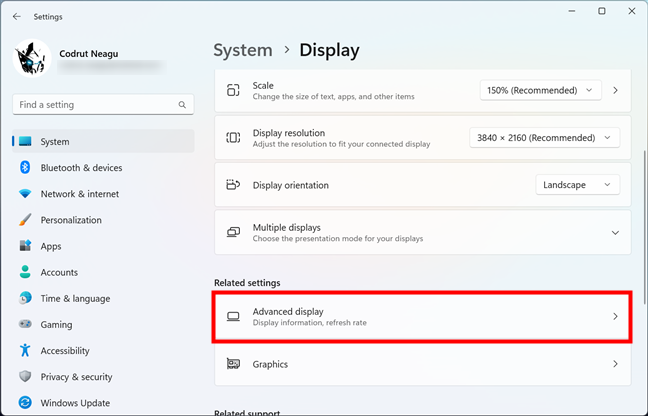Click the Scale row icon
Screen dimensions: 648x416
coord(233,90)
